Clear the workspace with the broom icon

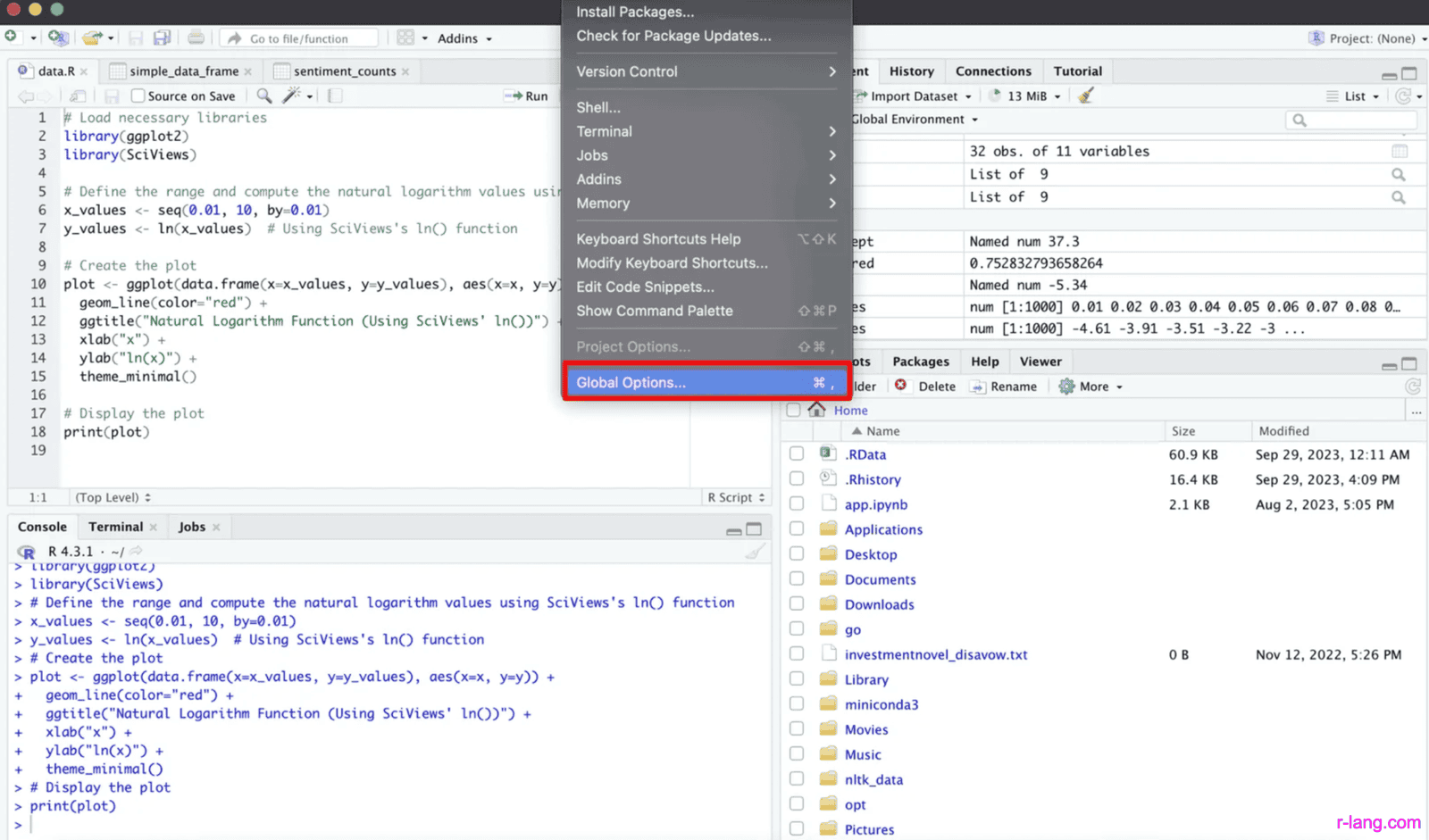coord(1083,96)
